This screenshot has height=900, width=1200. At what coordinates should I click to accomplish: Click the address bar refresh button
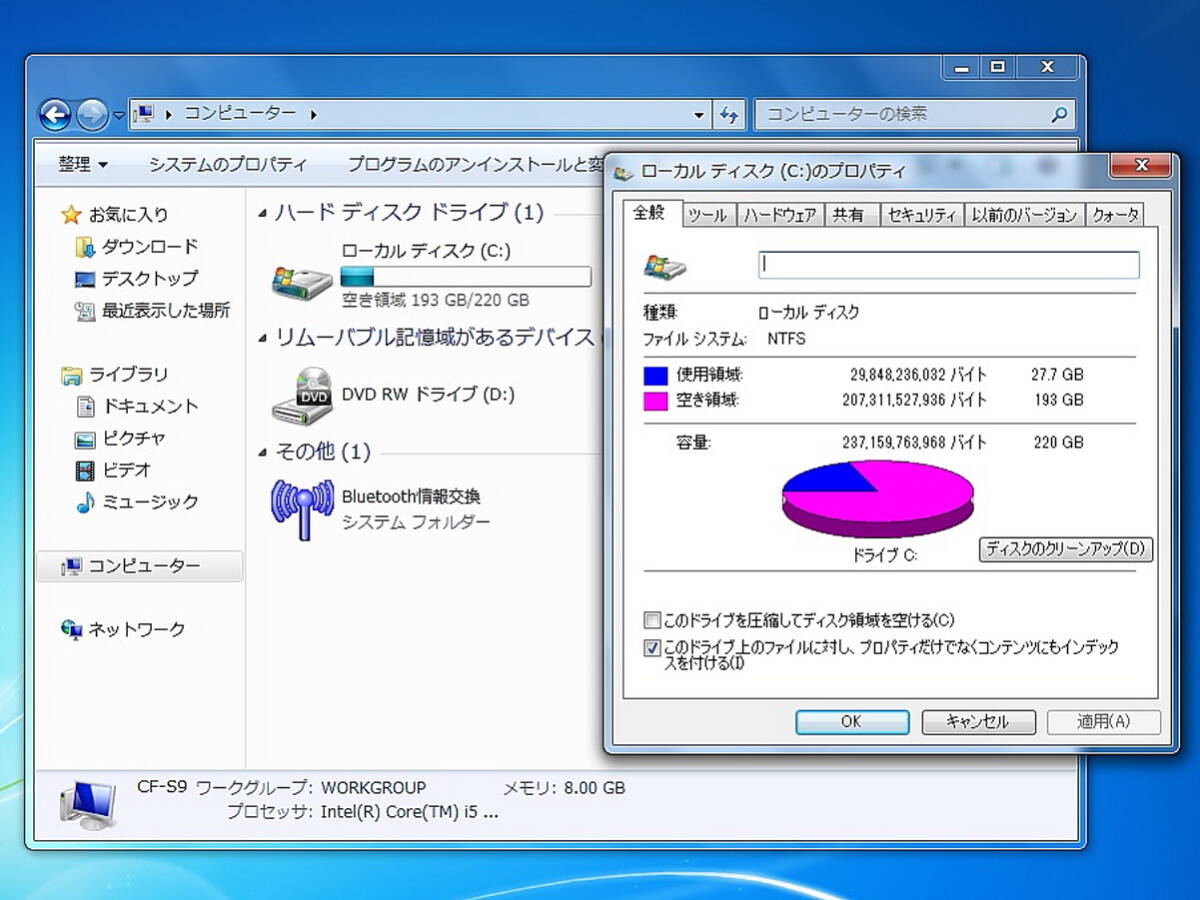tap(728, 115)
